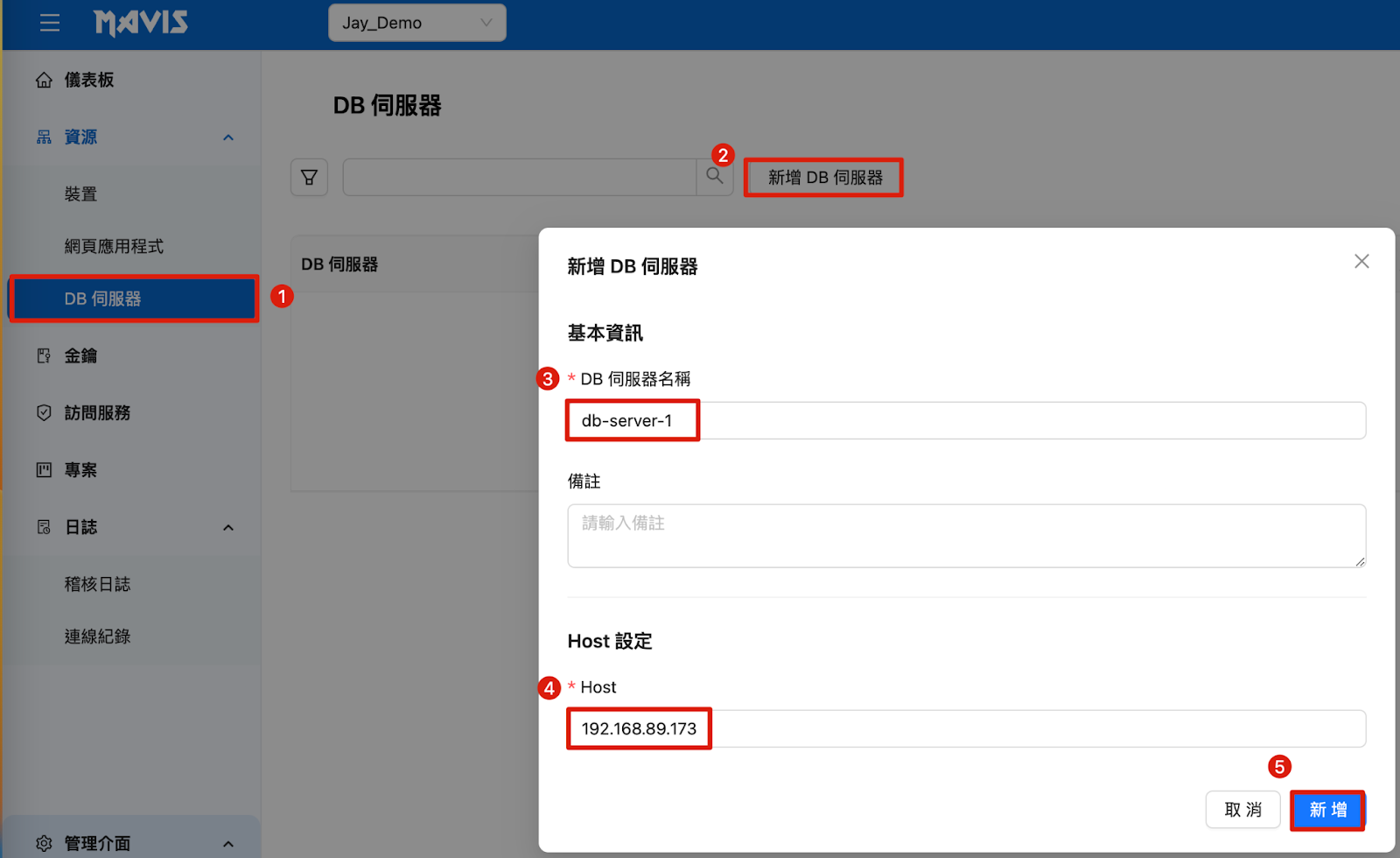Click the filter funnel icon
This screenshot has width=1400, height=858.
tap(309, 177)
